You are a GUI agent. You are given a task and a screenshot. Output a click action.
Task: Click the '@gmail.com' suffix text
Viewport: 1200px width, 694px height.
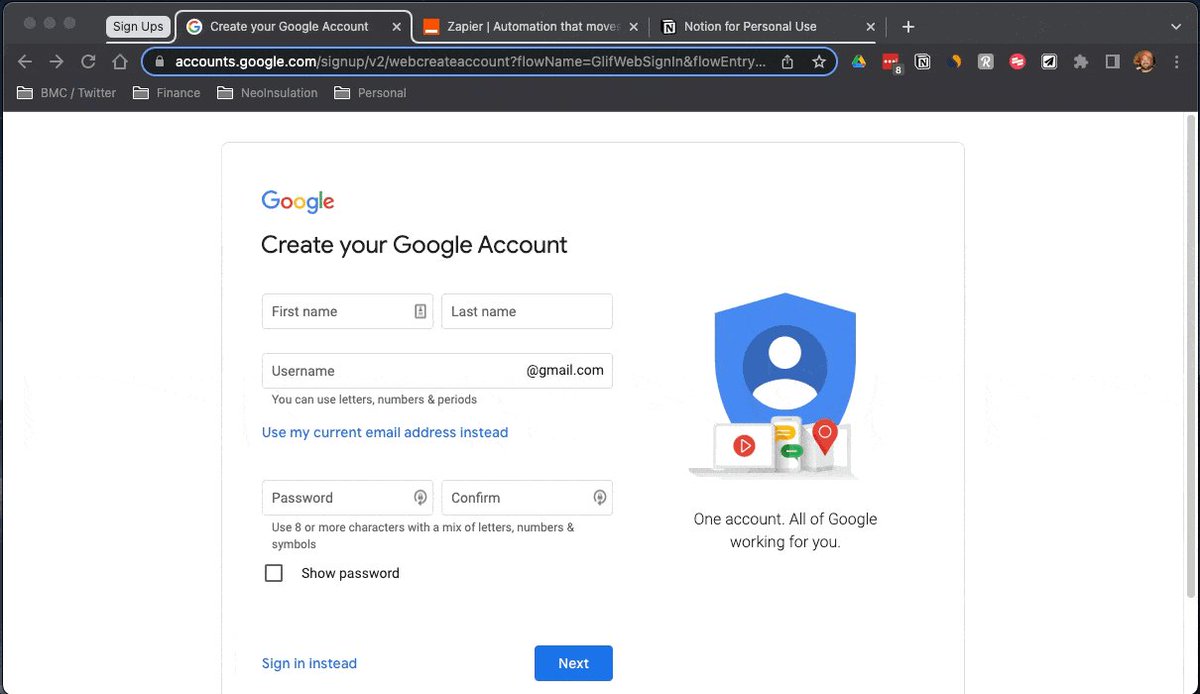[x=565, y=370]
